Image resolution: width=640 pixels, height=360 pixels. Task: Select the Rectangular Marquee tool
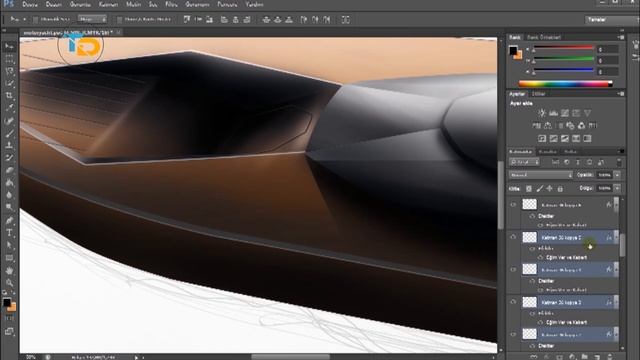(x=9, y=59)
